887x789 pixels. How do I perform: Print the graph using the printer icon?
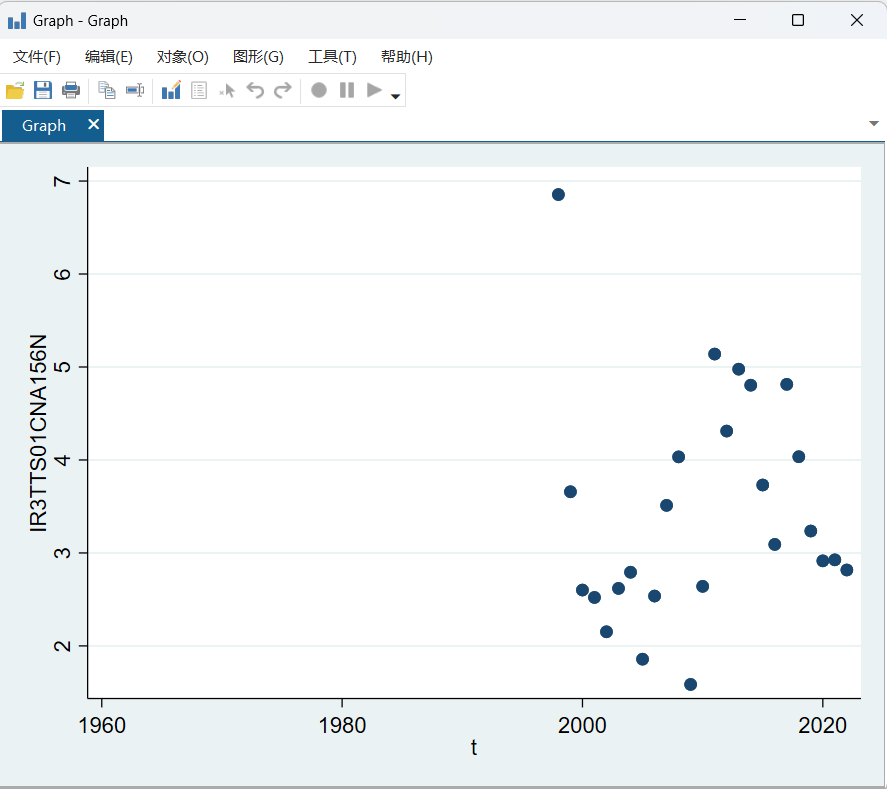click(x=71, y=91)
